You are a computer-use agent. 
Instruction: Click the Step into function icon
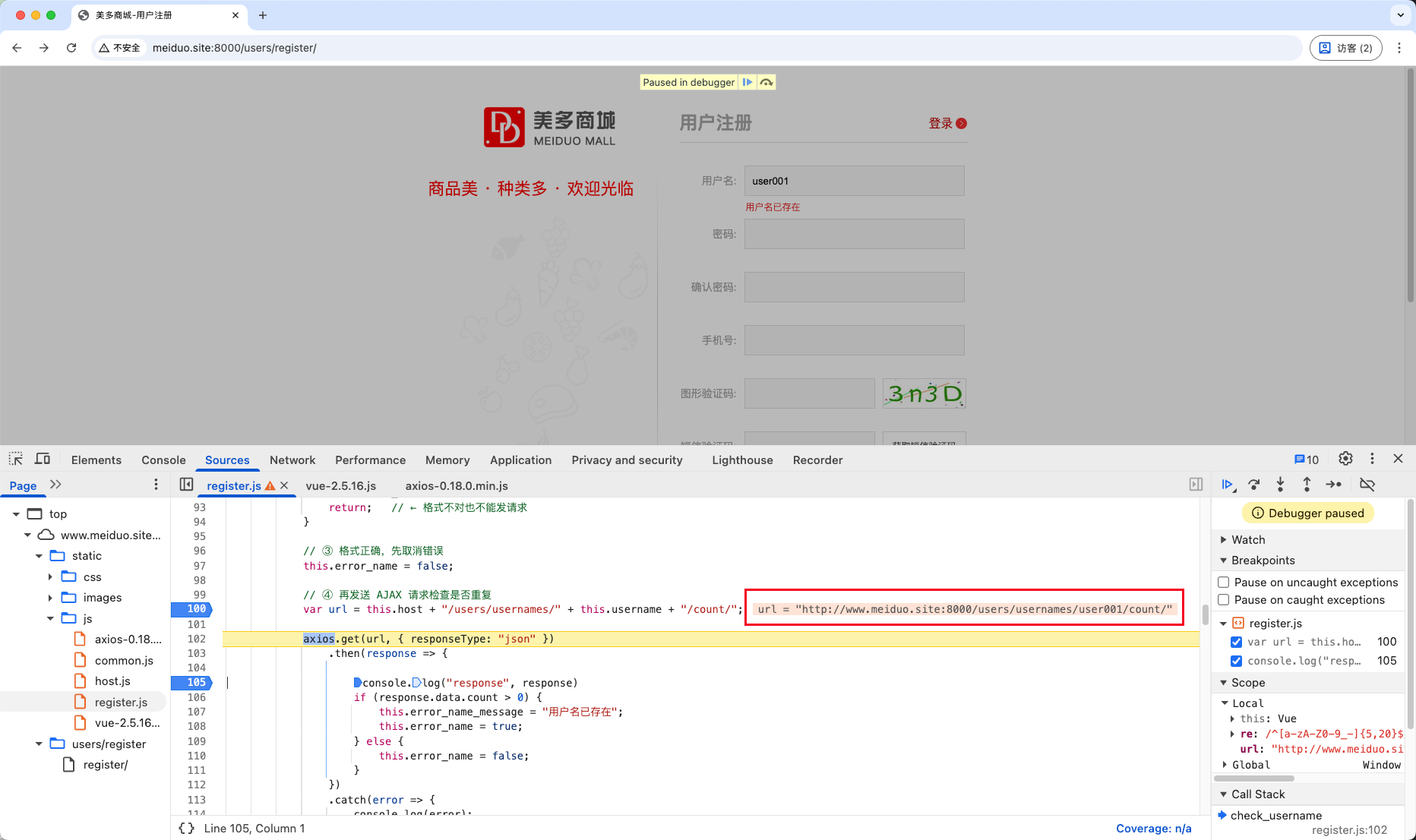click(x=1280, y=485)
